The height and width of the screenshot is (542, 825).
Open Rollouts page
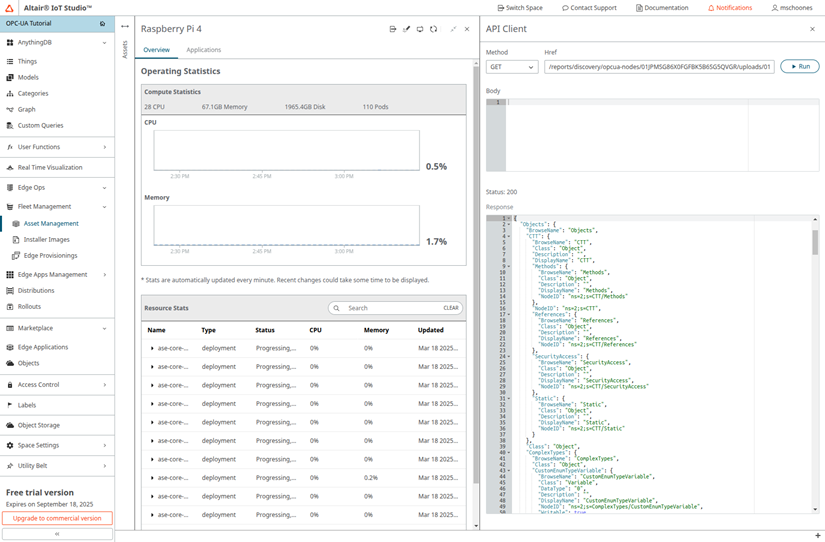click(29, 307)
